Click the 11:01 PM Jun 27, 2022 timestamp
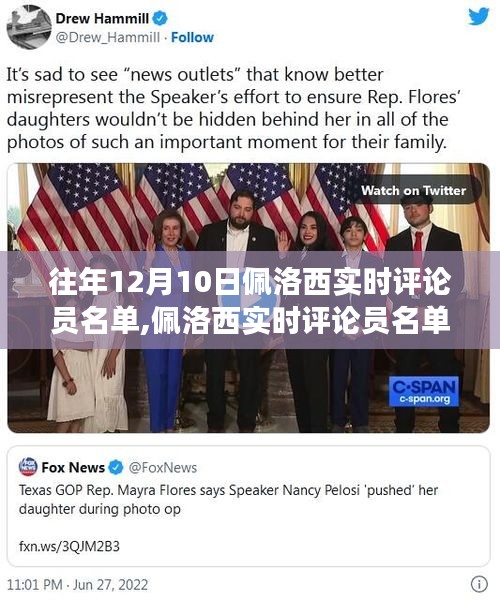The width and height of the screenshot is (500, 600). (x=77, y=585)
